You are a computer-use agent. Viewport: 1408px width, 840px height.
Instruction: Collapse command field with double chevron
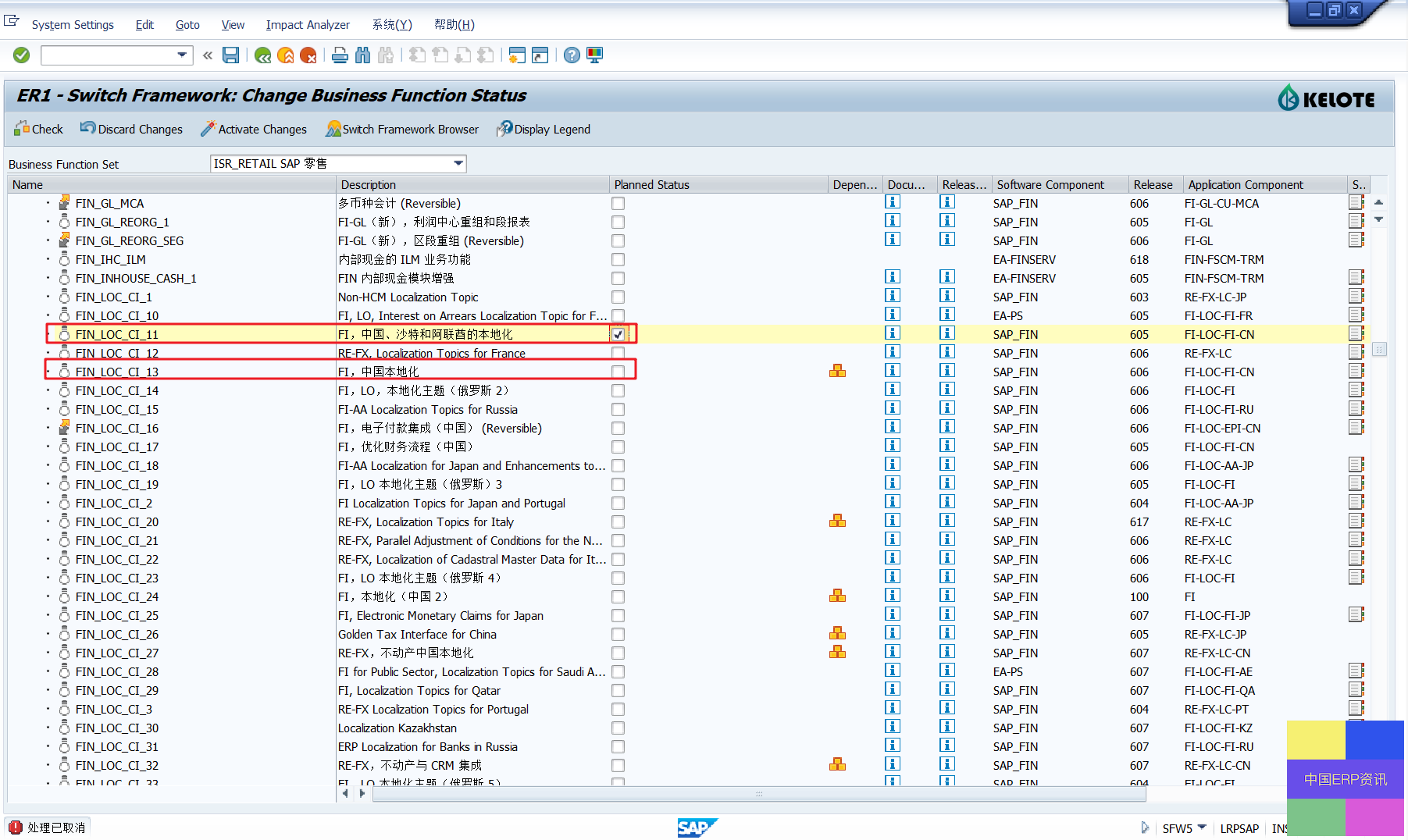(x=208, y=55)
